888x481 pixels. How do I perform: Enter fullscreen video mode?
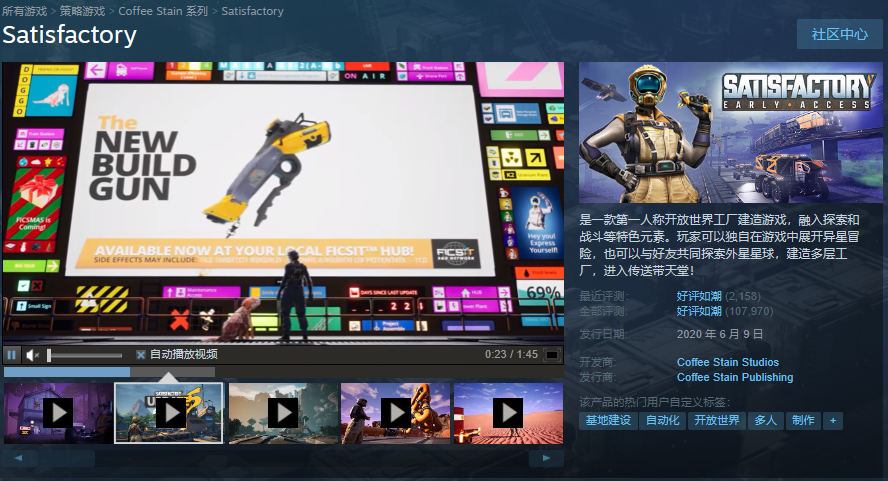(551, 355)
